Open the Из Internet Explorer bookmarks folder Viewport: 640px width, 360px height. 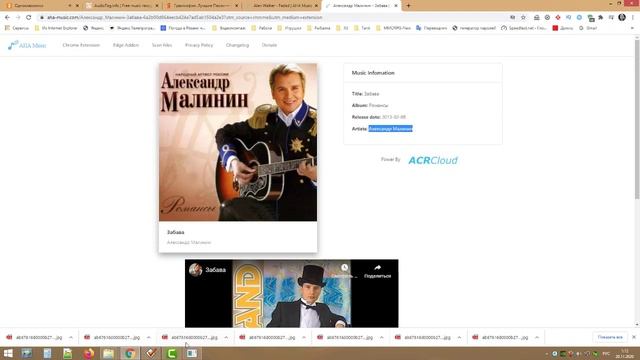tap(56, 28)
